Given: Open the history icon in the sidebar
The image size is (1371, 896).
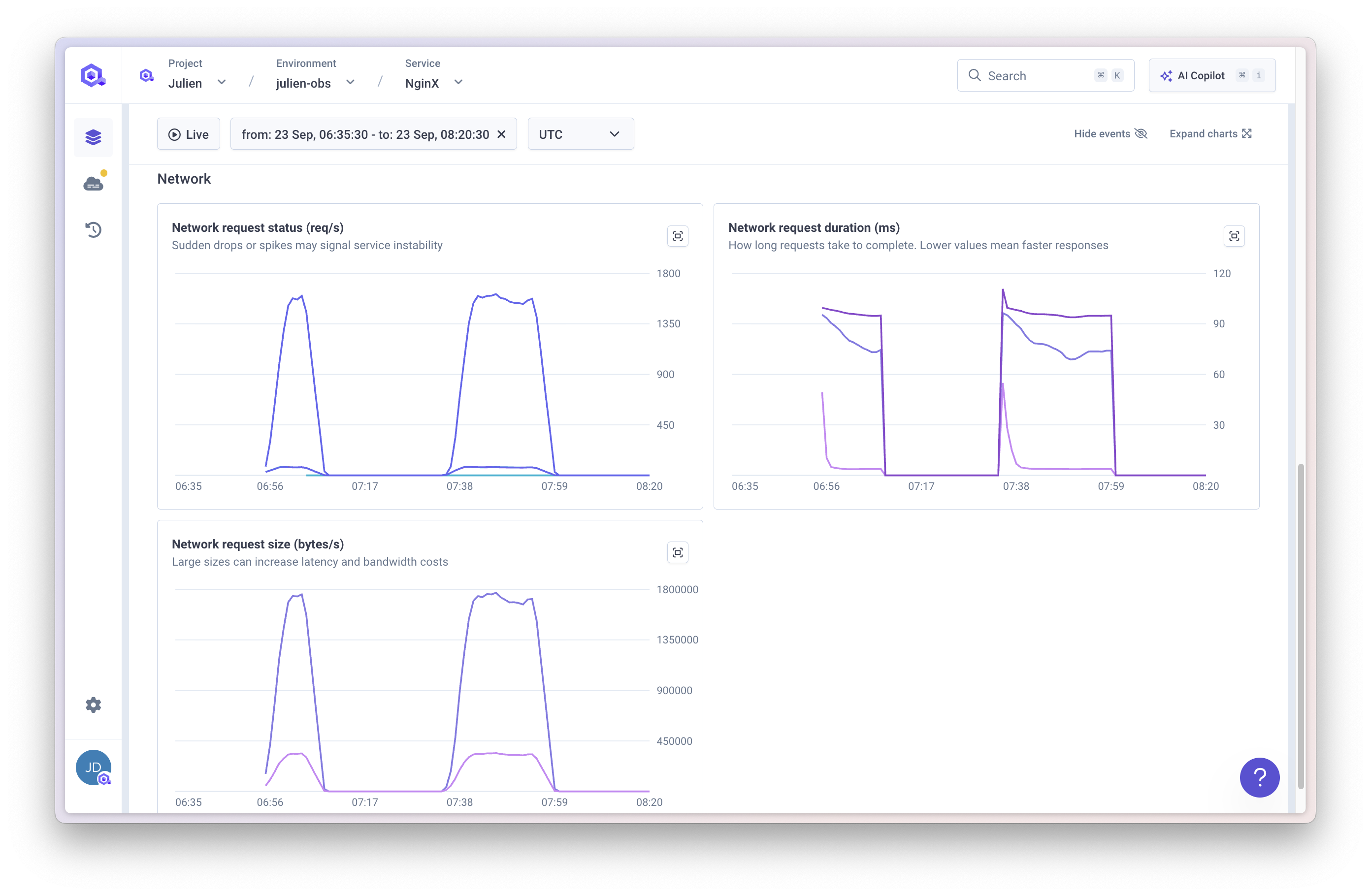Looking at the screenshot, I should pos(93,229).
